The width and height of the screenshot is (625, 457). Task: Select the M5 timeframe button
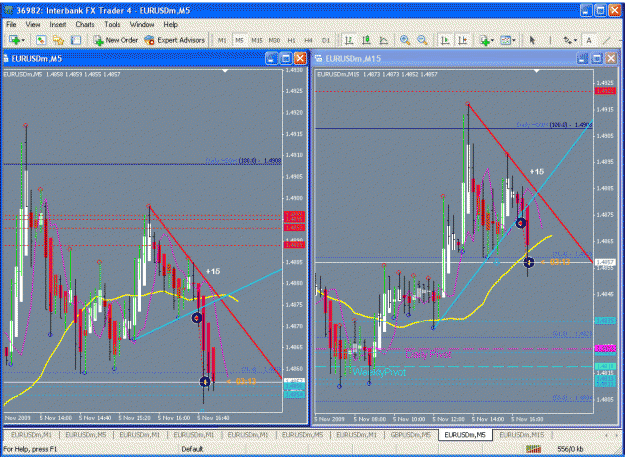click(239, 40)
